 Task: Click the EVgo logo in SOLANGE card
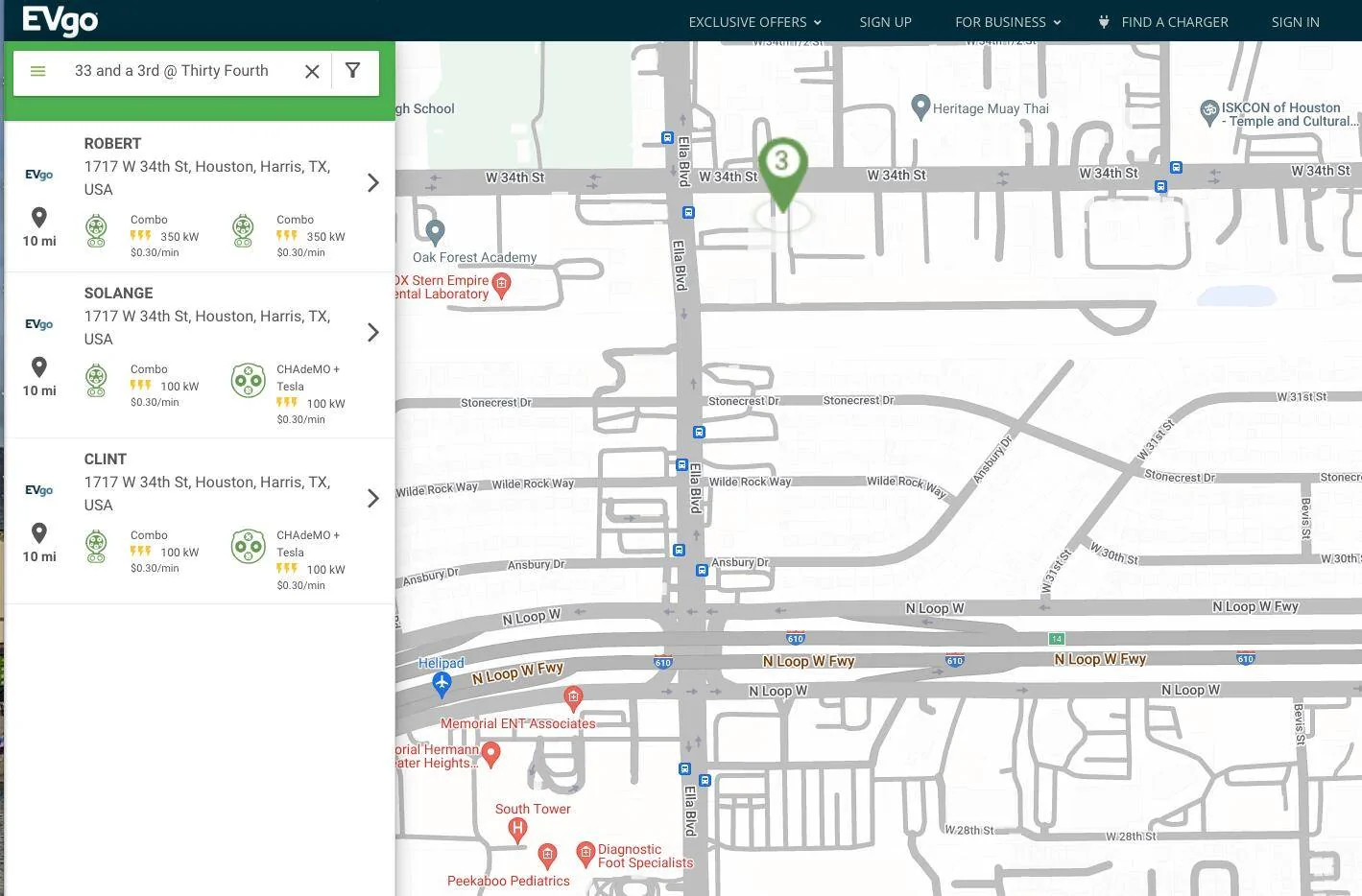[39, 324]
